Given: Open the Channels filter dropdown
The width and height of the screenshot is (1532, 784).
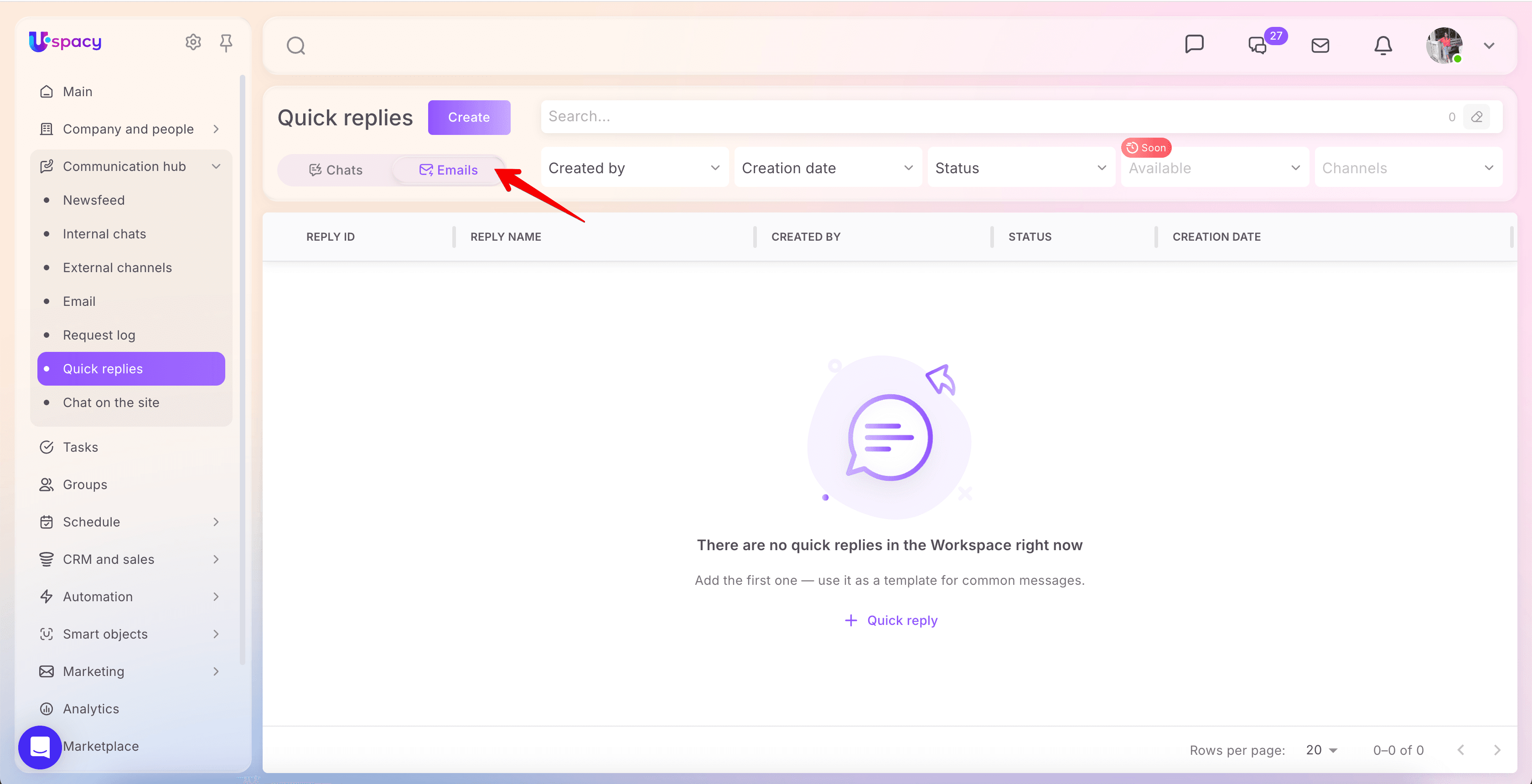Looking at the screenshot, I should [x=1408, y=168].
